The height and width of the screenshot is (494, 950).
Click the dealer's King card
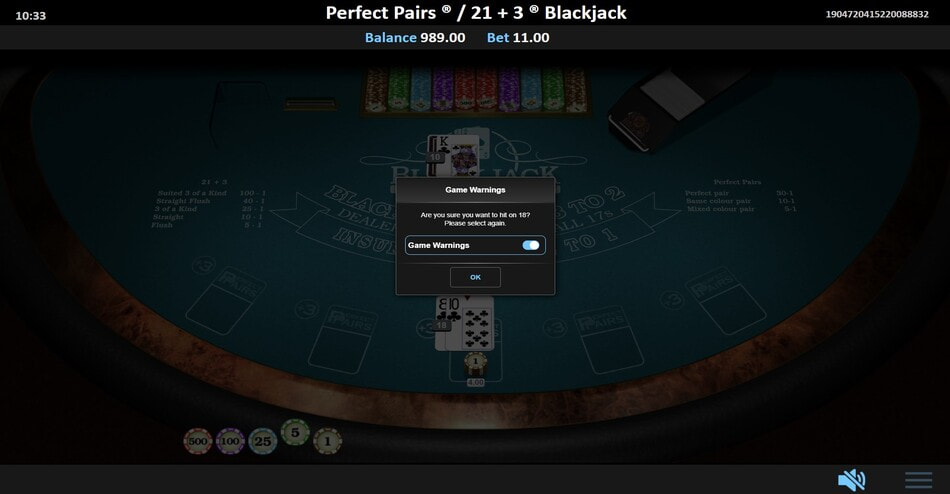[x=451, y=156]
